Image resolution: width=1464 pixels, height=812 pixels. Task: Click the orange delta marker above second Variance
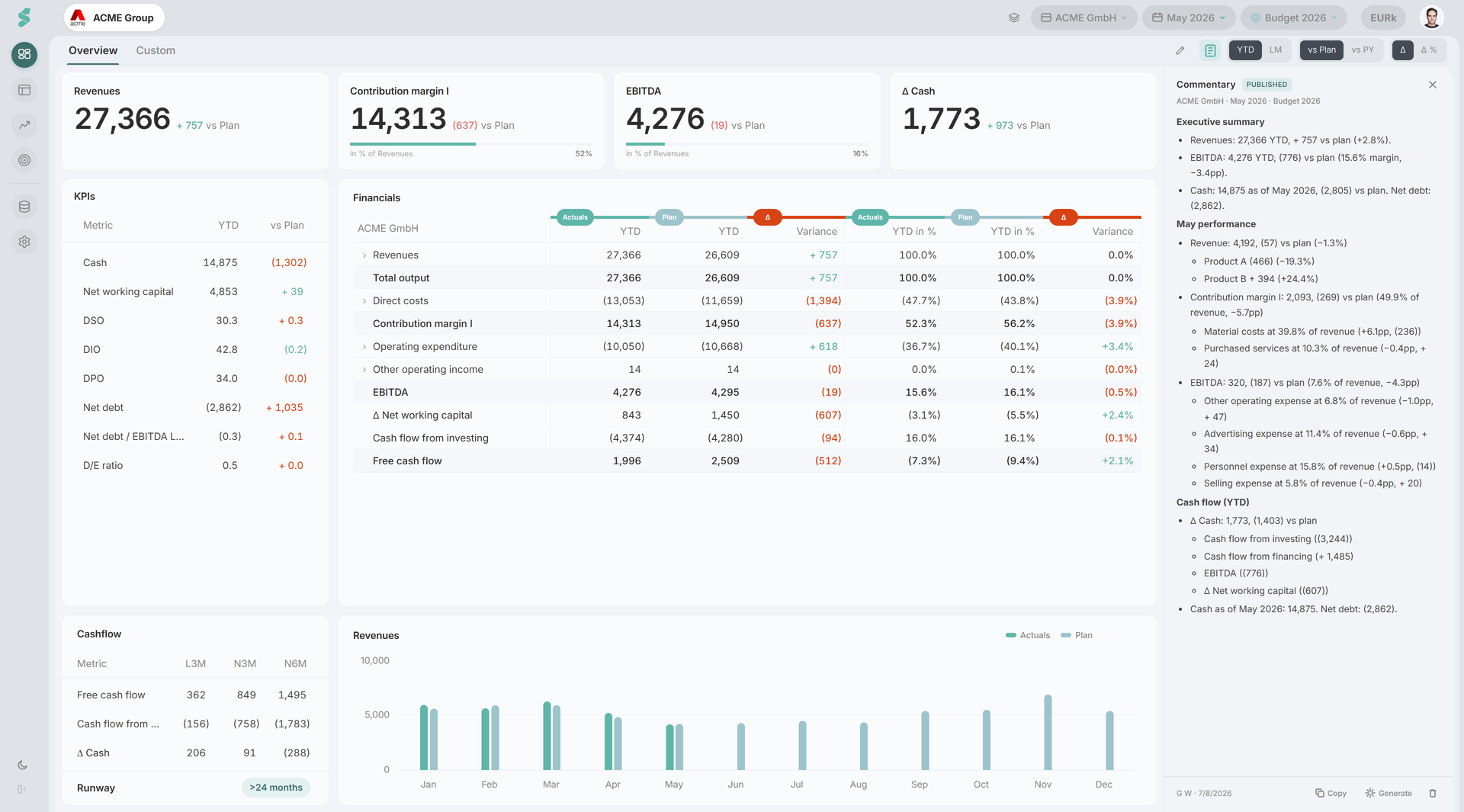point(1063,217)
